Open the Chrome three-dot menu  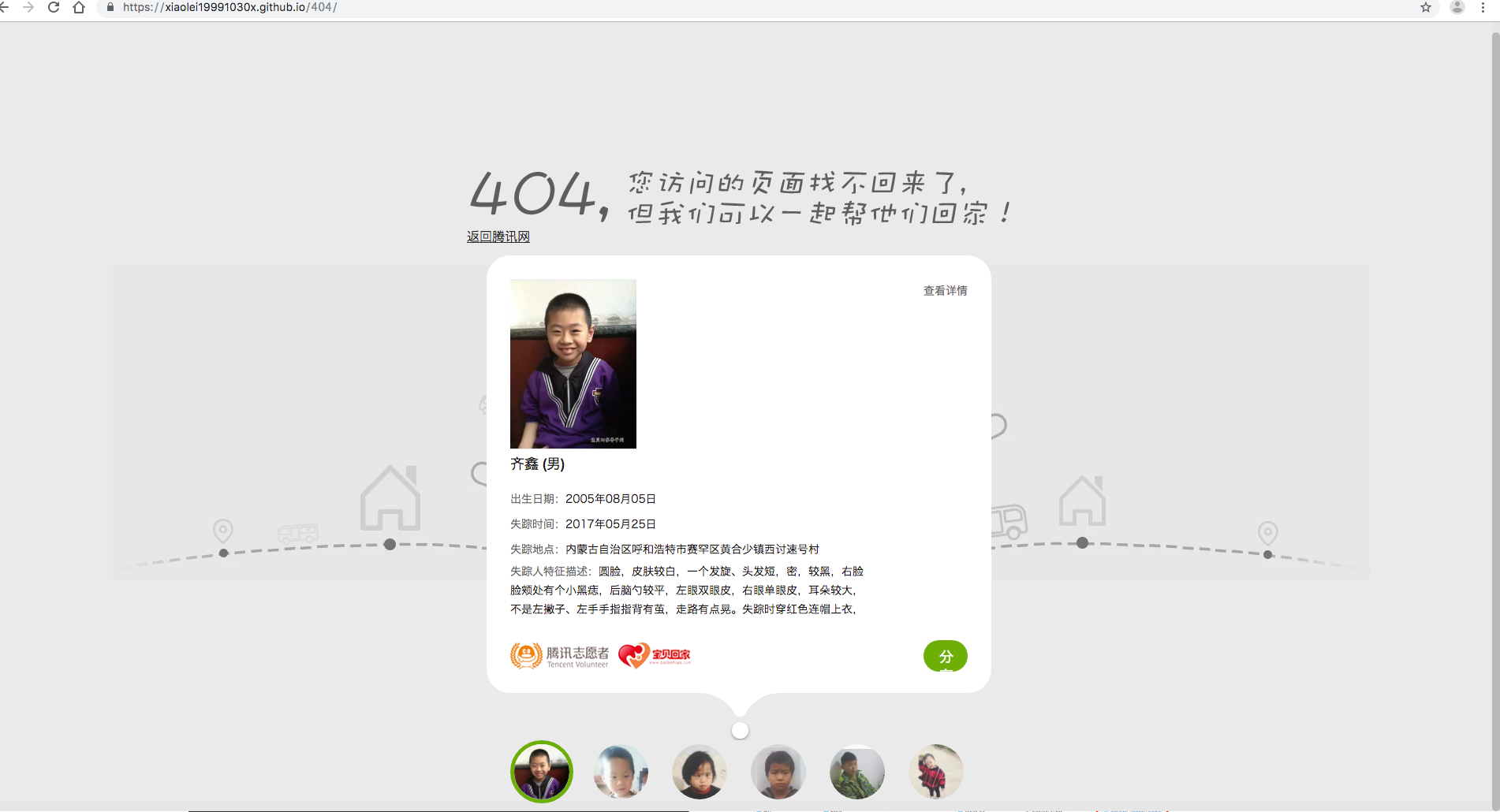[1483, 8]
